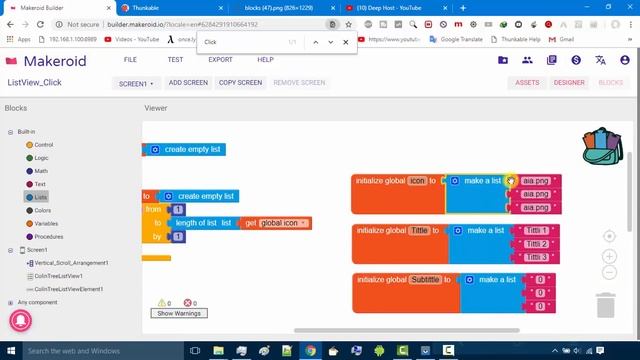Viewport: 640px width, 360px height.
Task: Click the COPY SCREEN button
Action: [x=240, y=82]
